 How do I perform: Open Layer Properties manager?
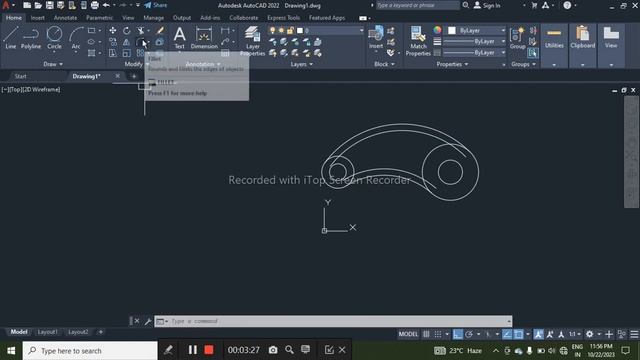253,41
